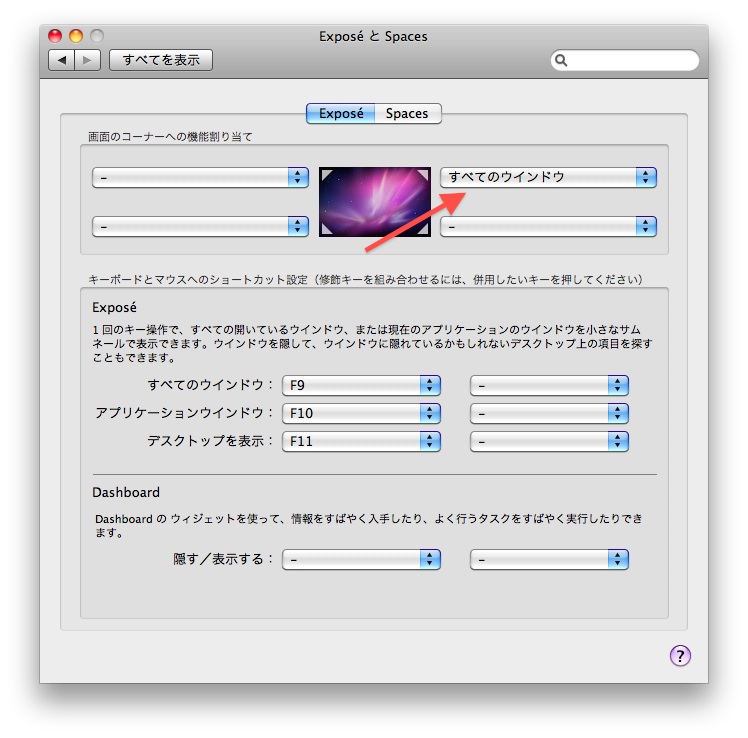Switch to the Spaces tab
Image resolution: width=748 pixels, height=738 pixels.
point(407,114)
